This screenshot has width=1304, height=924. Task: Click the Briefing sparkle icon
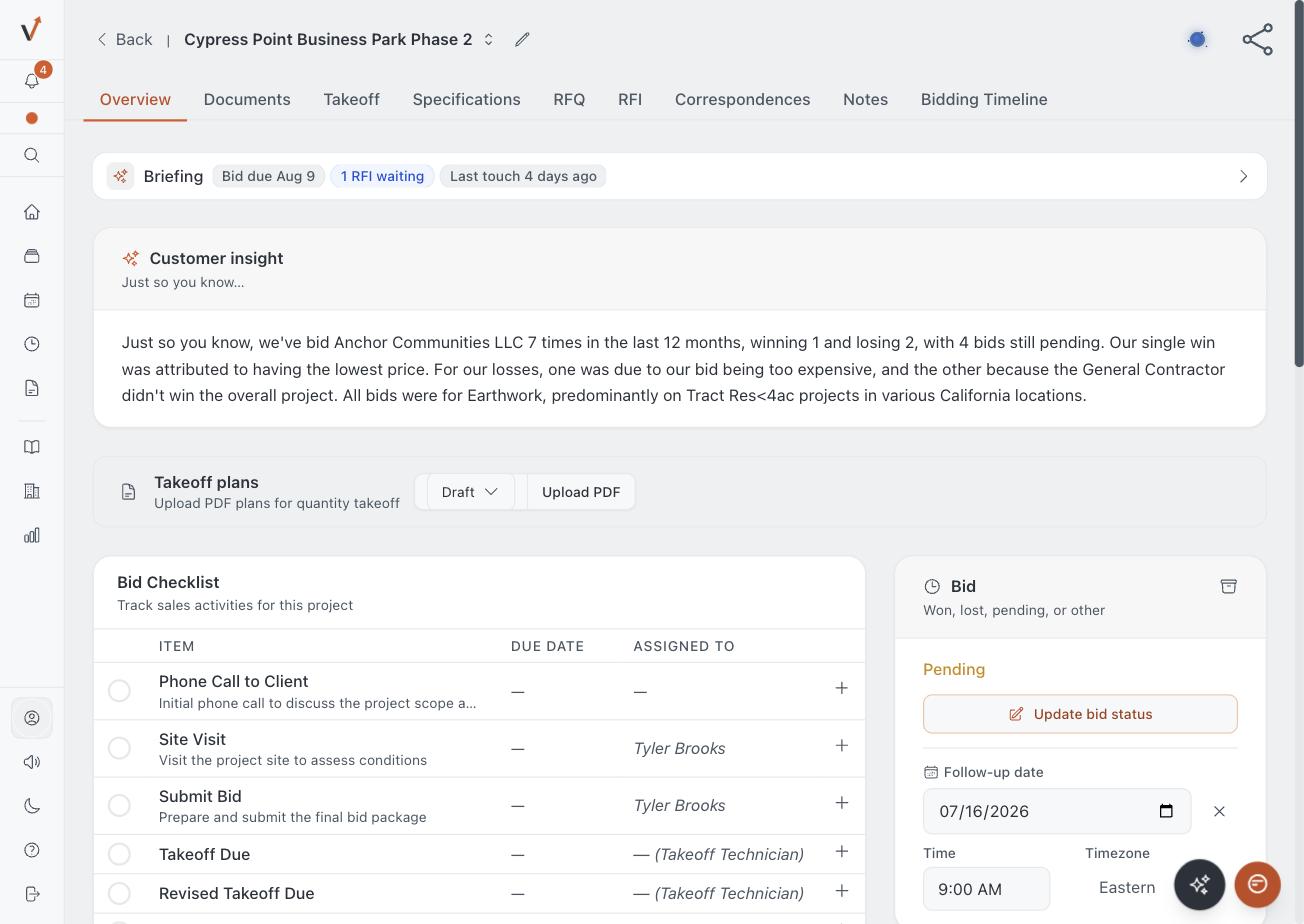click(121, 176)
